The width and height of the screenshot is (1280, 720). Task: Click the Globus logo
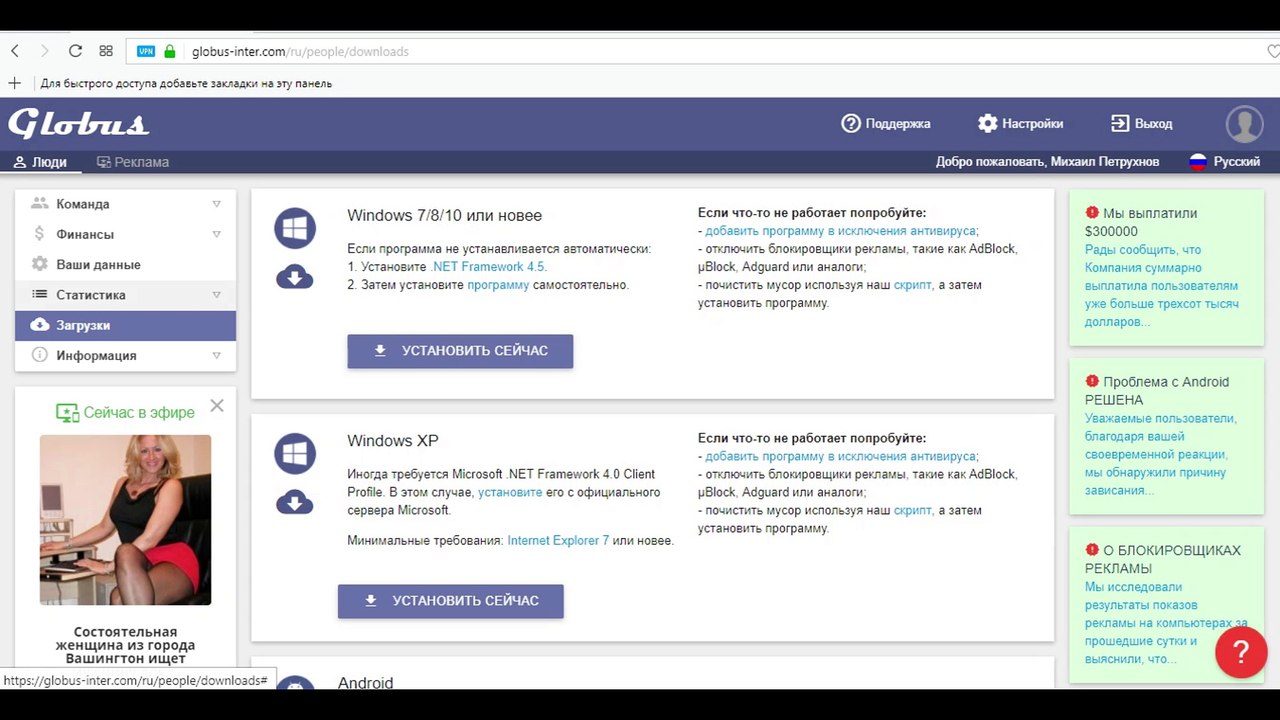79,123
